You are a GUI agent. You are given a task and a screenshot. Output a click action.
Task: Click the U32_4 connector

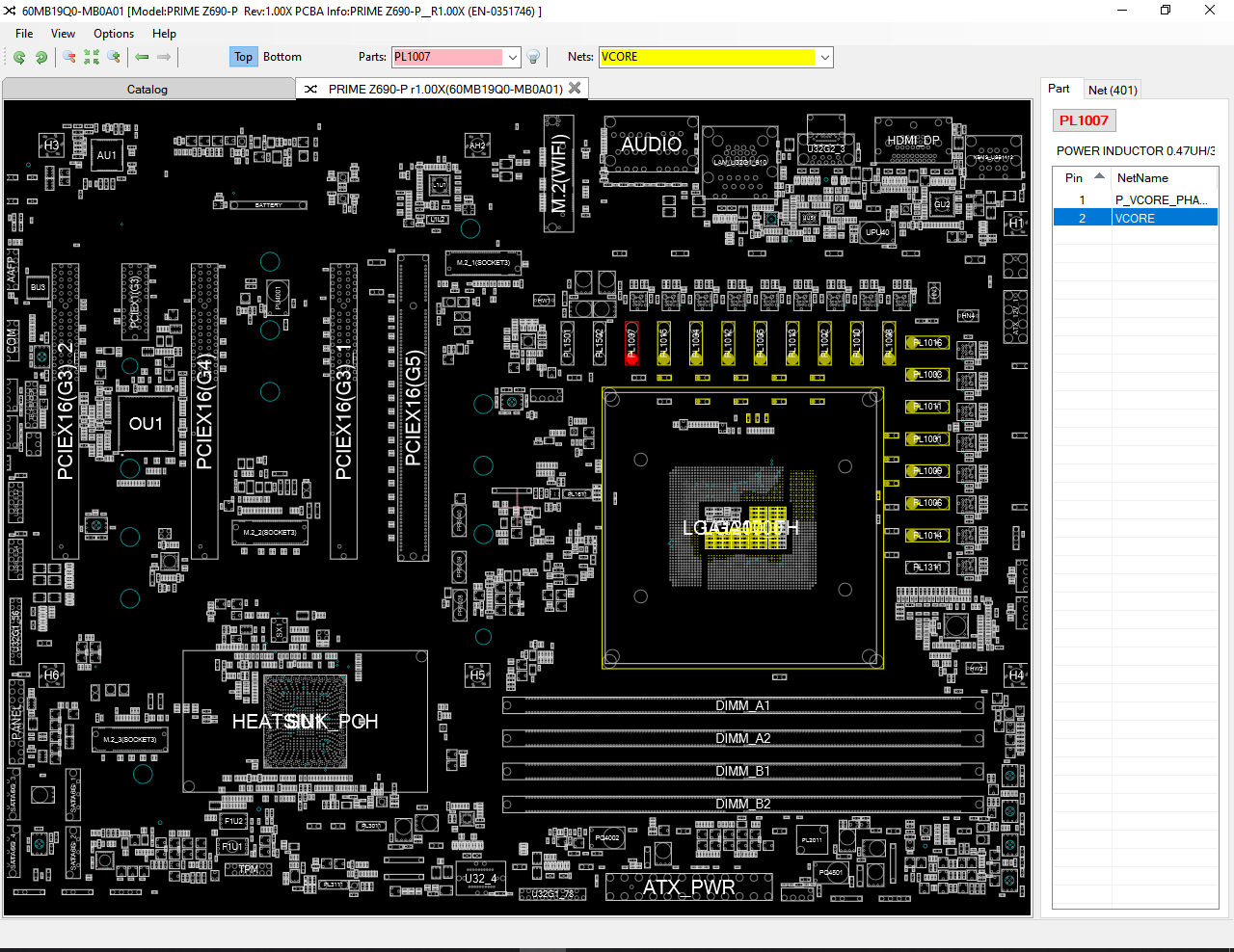coord(480,878)
